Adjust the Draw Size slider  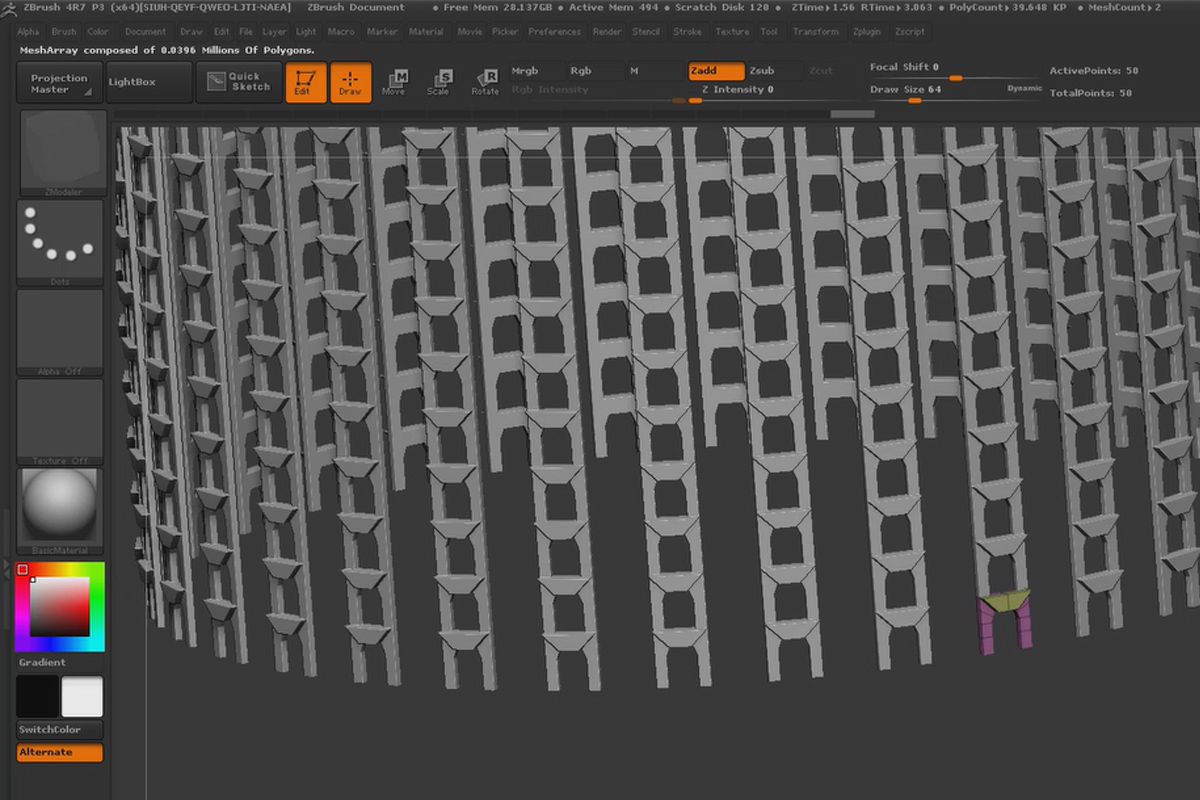tap(913, 99)
